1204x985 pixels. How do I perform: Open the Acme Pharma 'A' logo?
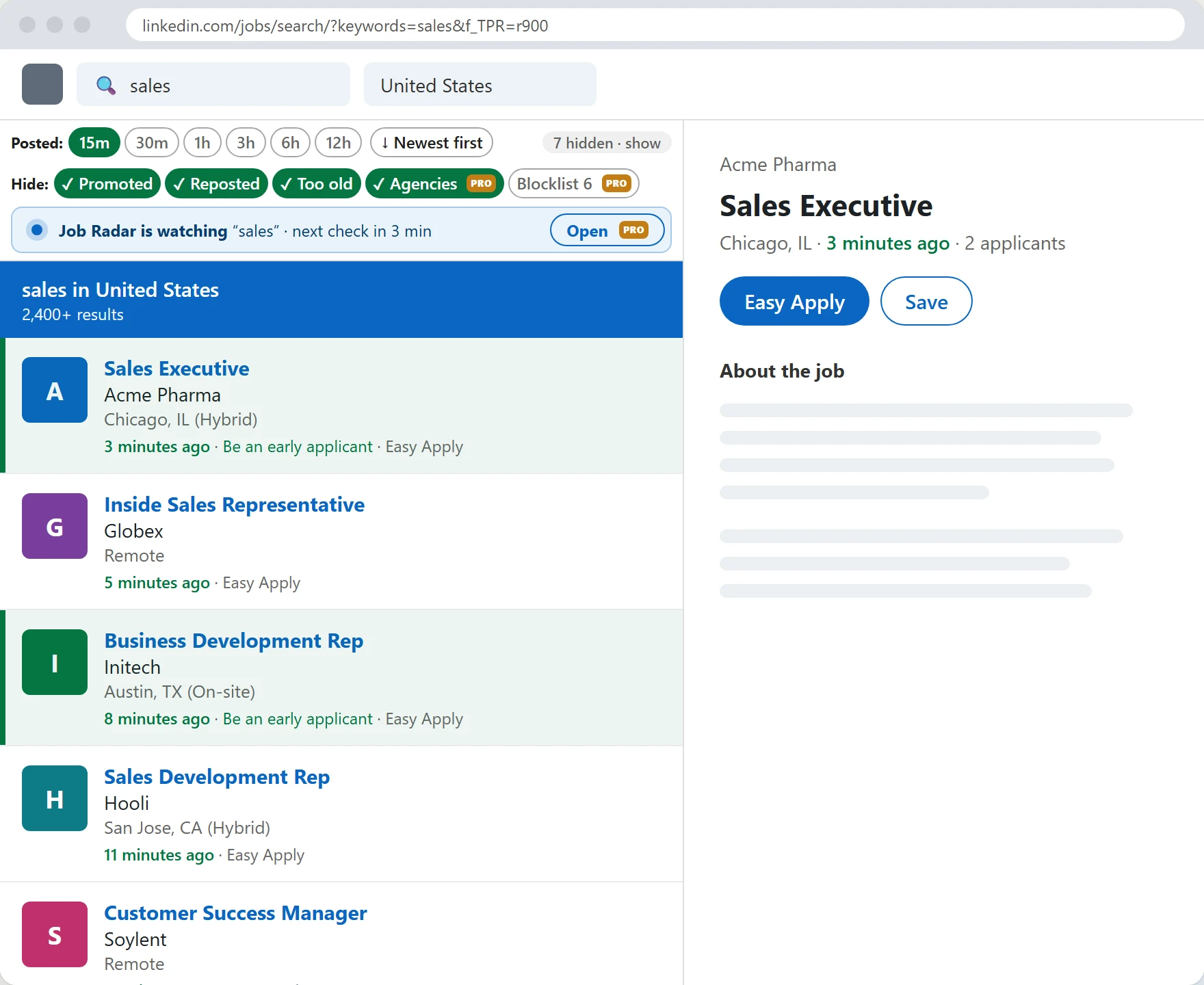click(55, 390)
